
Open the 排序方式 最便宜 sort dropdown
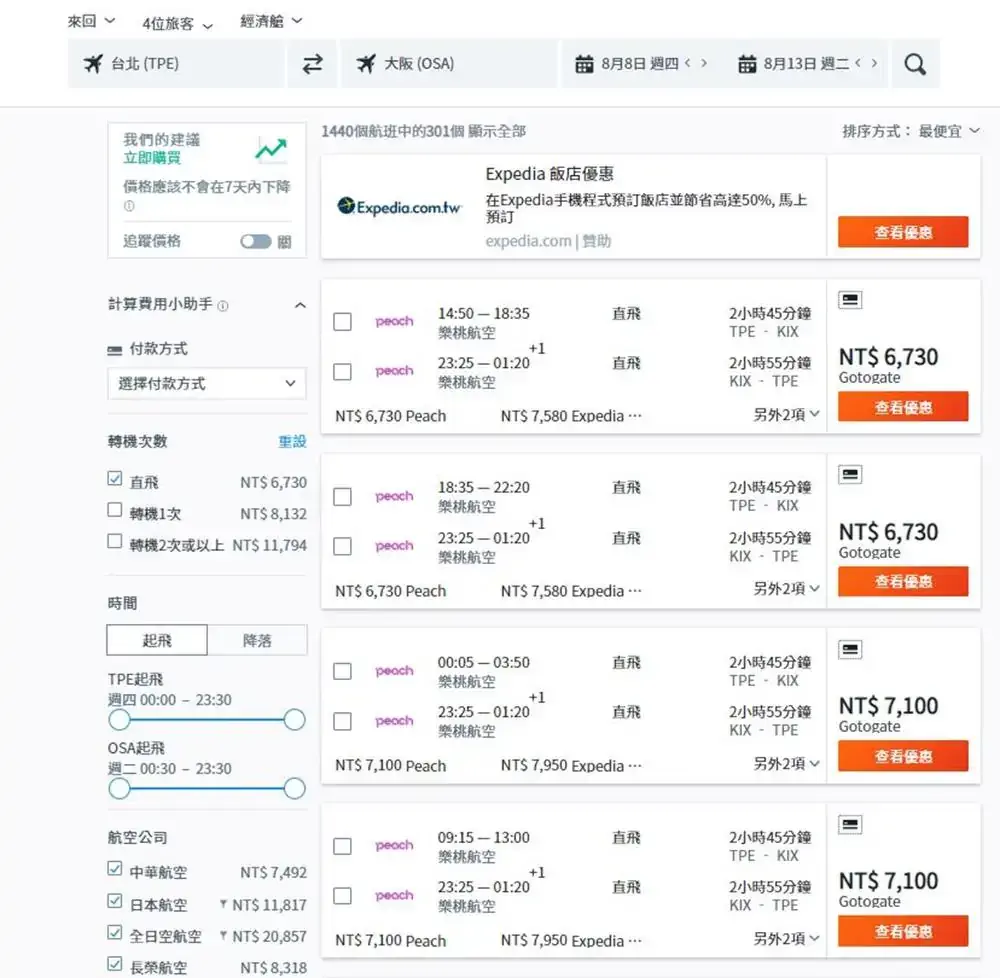click(911, 131)
